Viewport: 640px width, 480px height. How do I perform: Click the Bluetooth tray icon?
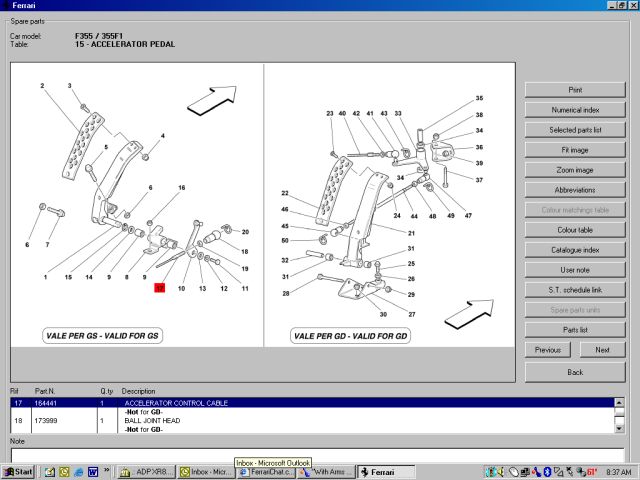pyautogui.click(x=547, y=472)
